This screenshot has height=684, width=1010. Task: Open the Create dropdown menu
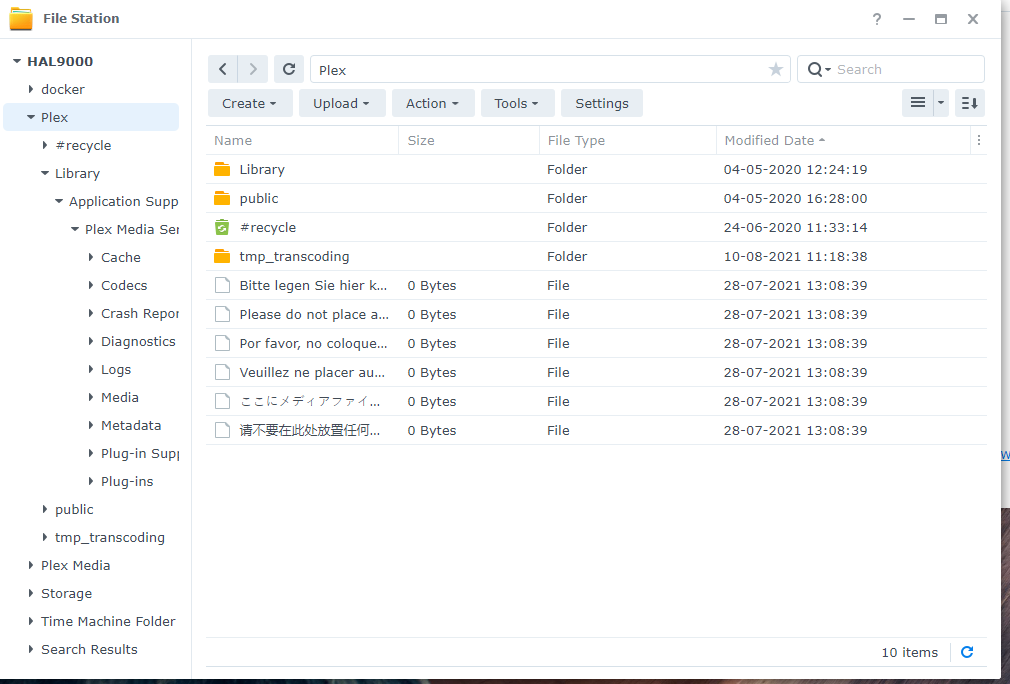click(250, 103)
